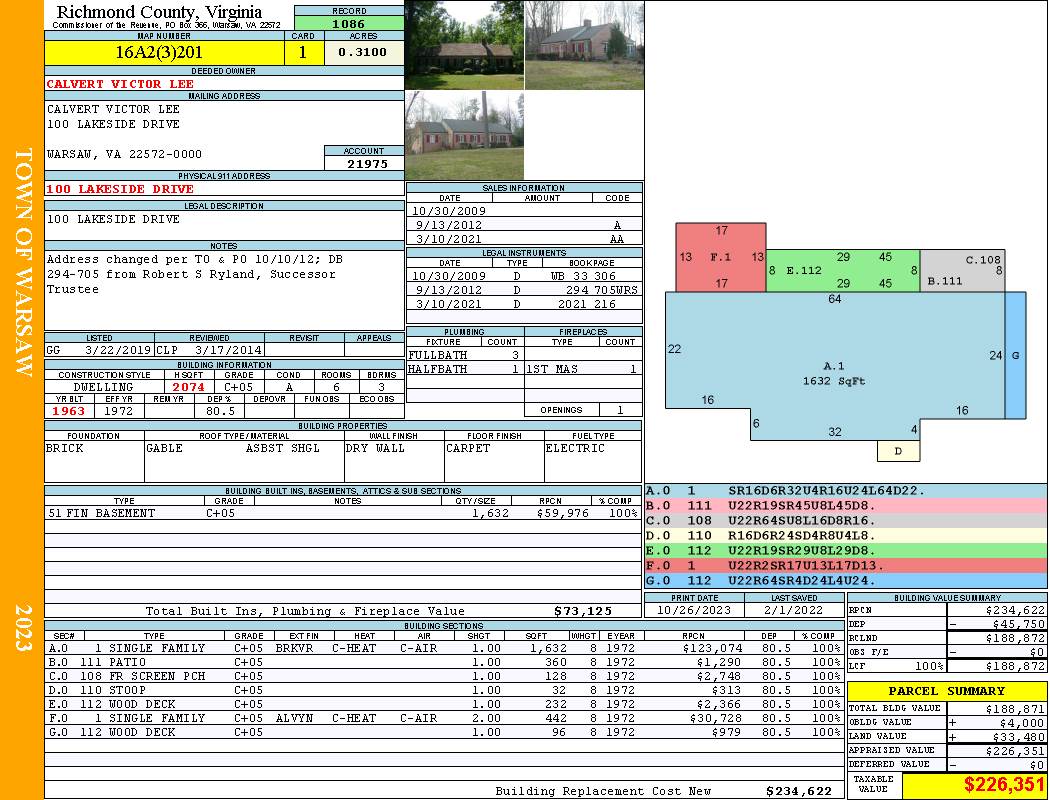Click physical address 100 LAKESIDE DRIVE in red

tap(121, 189)
